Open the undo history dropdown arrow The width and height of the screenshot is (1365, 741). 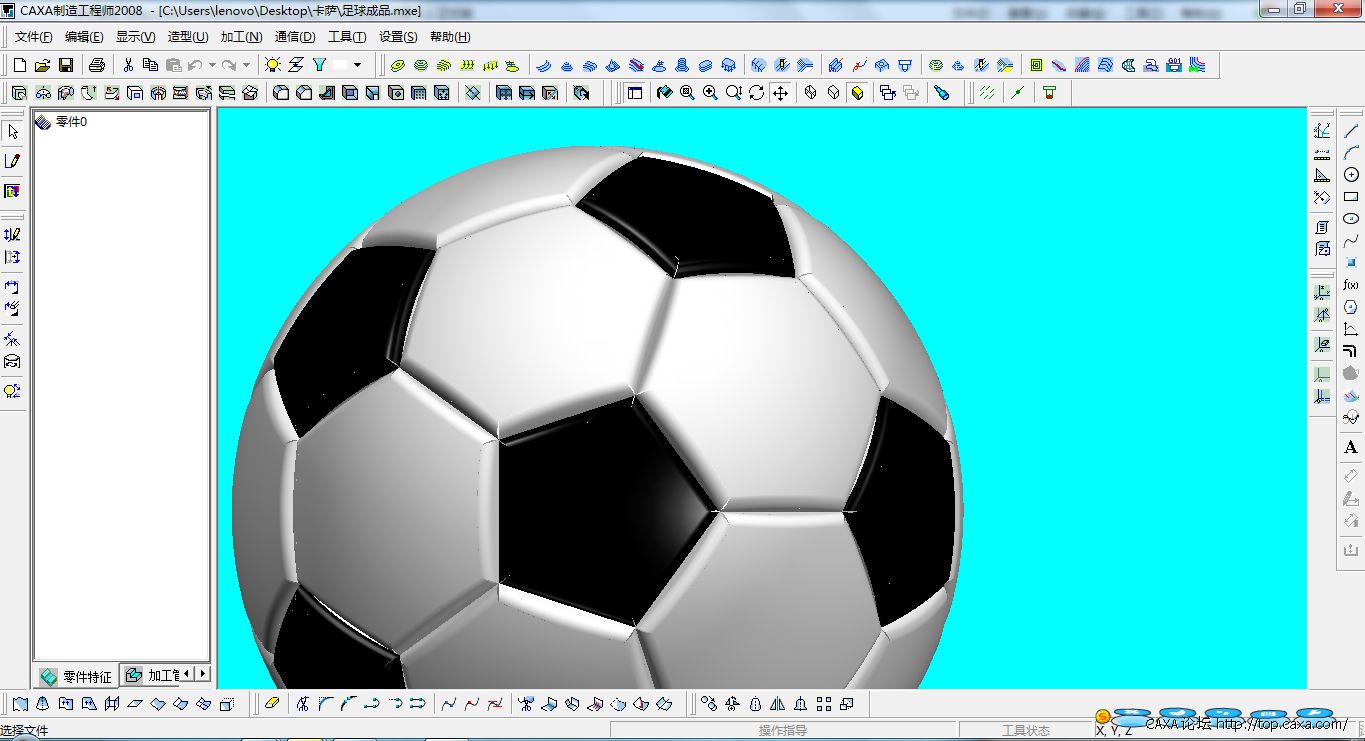[x=211, y=65]
